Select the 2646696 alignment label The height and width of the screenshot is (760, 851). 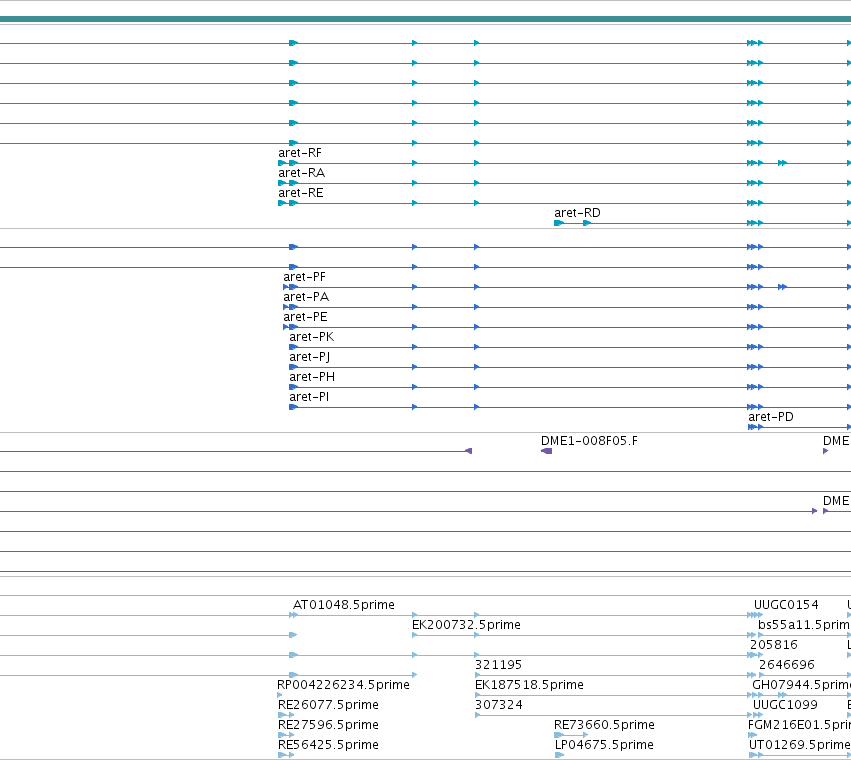(x=787, y=665)
